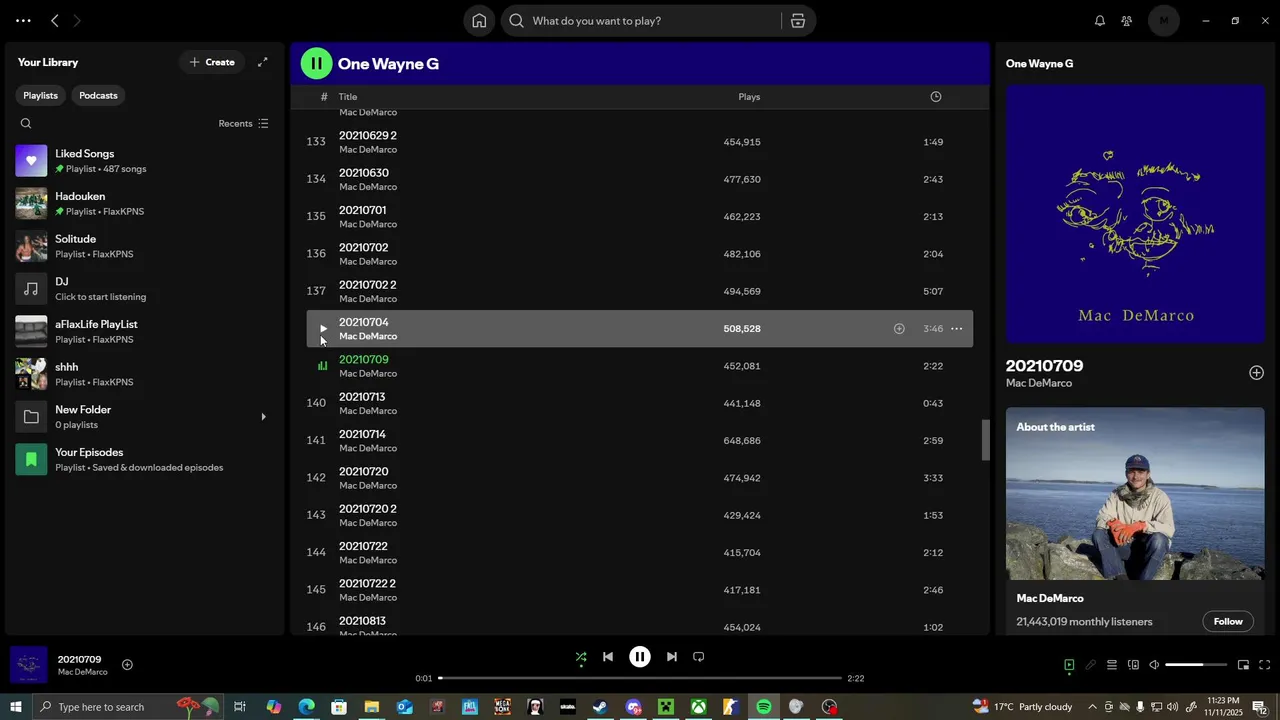
Task: Expand New Folder with the arrow
Action: point(264,417)
